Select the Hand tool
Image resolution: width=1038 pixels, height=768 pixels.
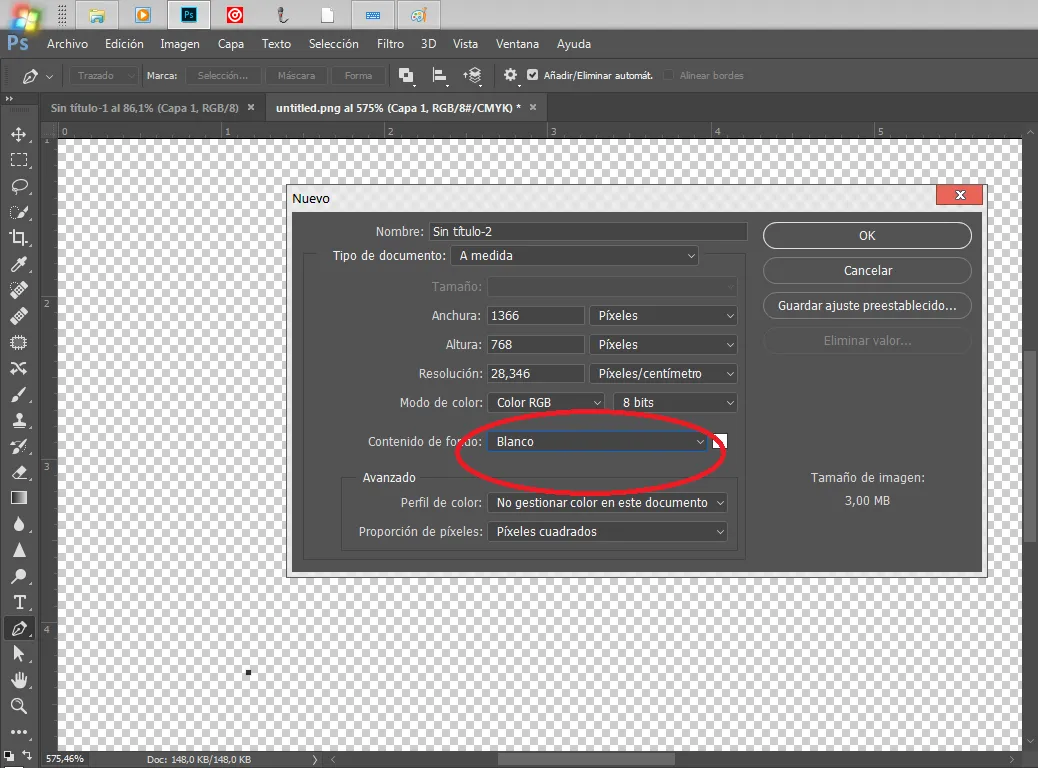click(x=19, y=680)
